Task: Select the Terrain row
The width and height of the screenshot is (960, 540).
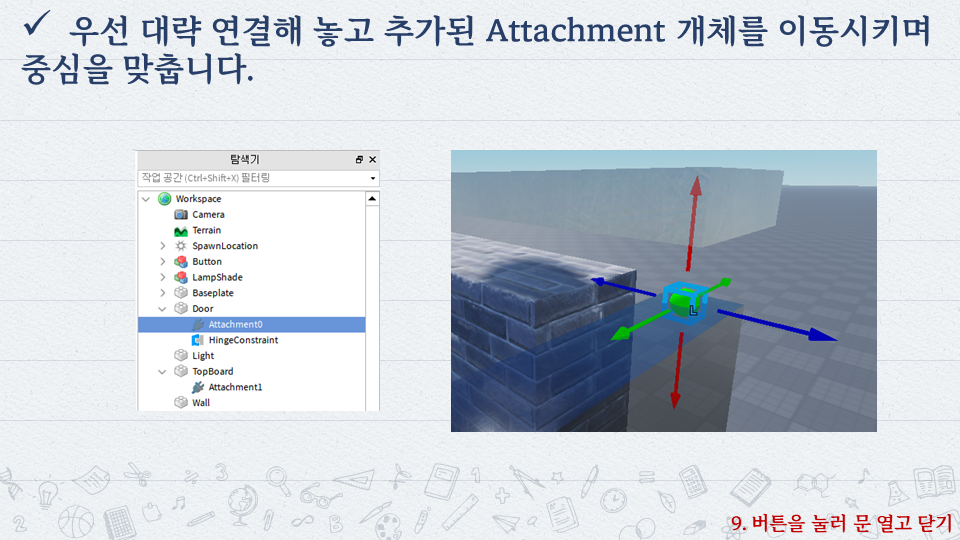Action: 252,230
